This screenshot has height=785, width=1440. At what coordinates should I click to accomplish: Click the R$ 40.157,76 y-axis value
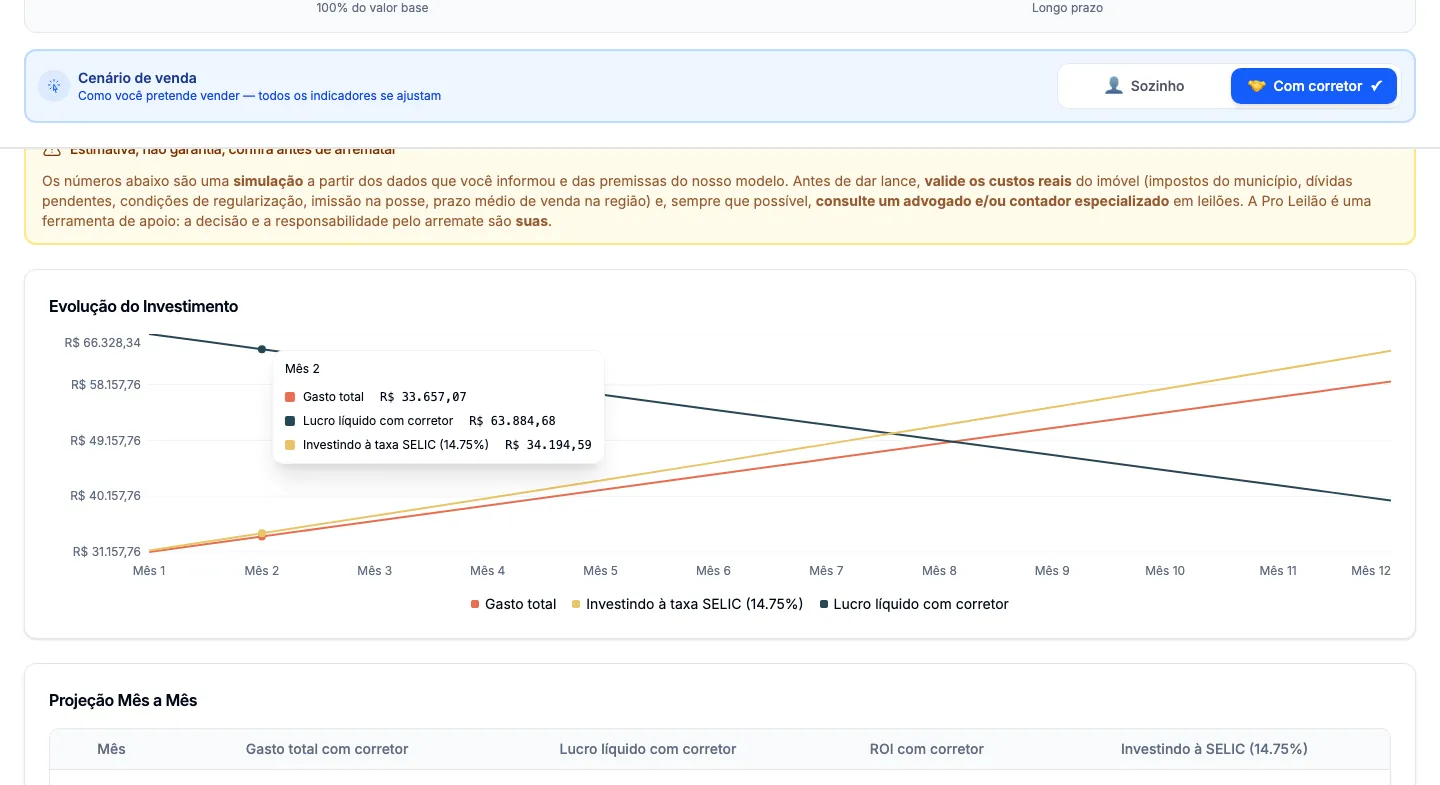tap(106, 496)
